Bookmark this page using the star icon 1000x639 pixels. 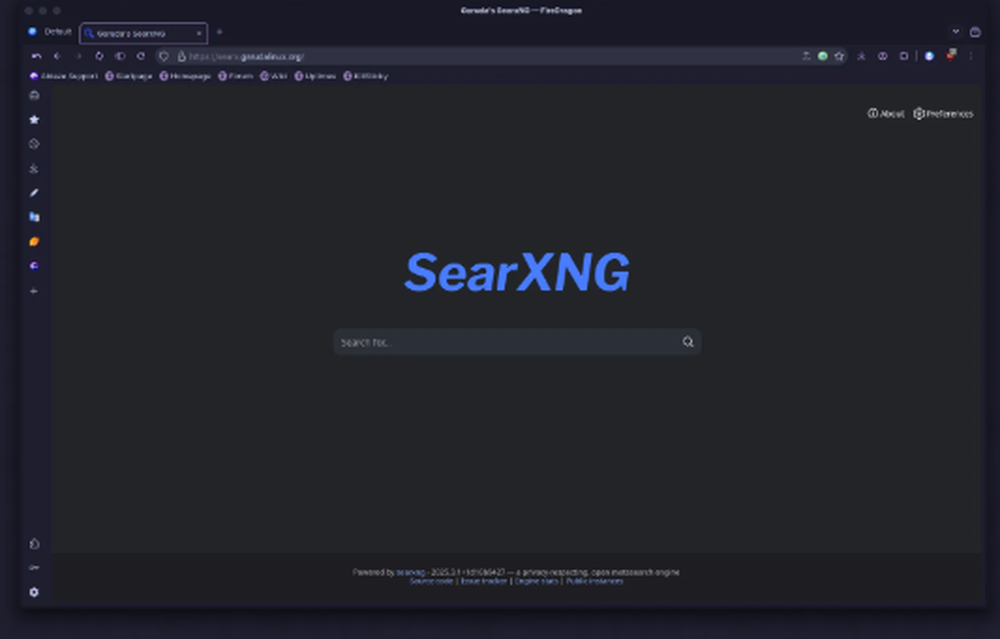[x=839, y=56]
